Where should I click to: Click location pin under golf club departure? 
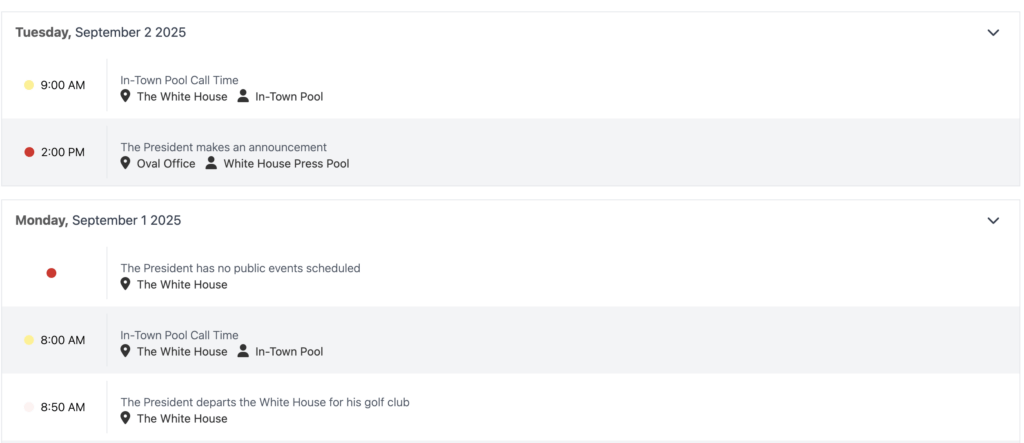[126, 418]
